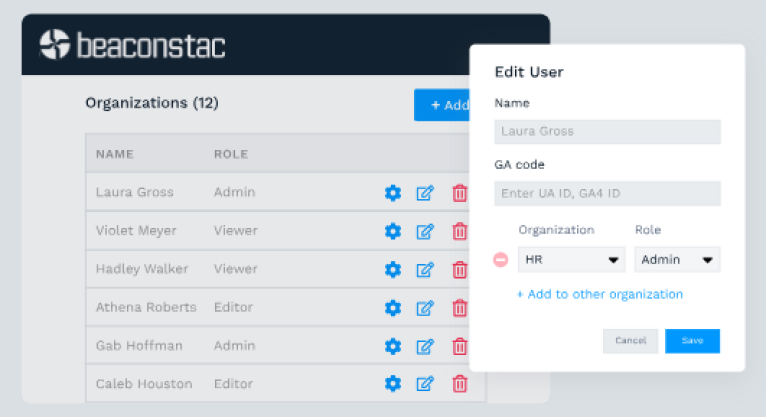Open settings gear for Athena Roberts
The width and height of the screenshot is (766, 417).
click(393, 307)
